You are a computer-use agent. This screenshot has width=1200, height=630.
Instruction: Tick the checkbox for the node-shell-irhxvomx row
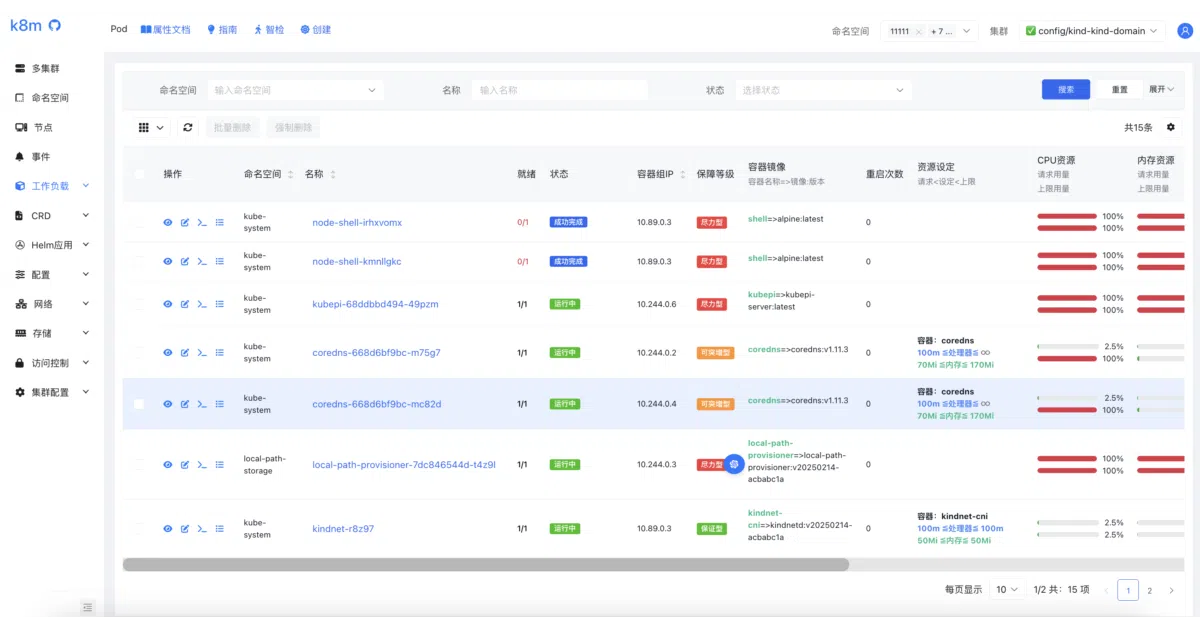point(139,222)
